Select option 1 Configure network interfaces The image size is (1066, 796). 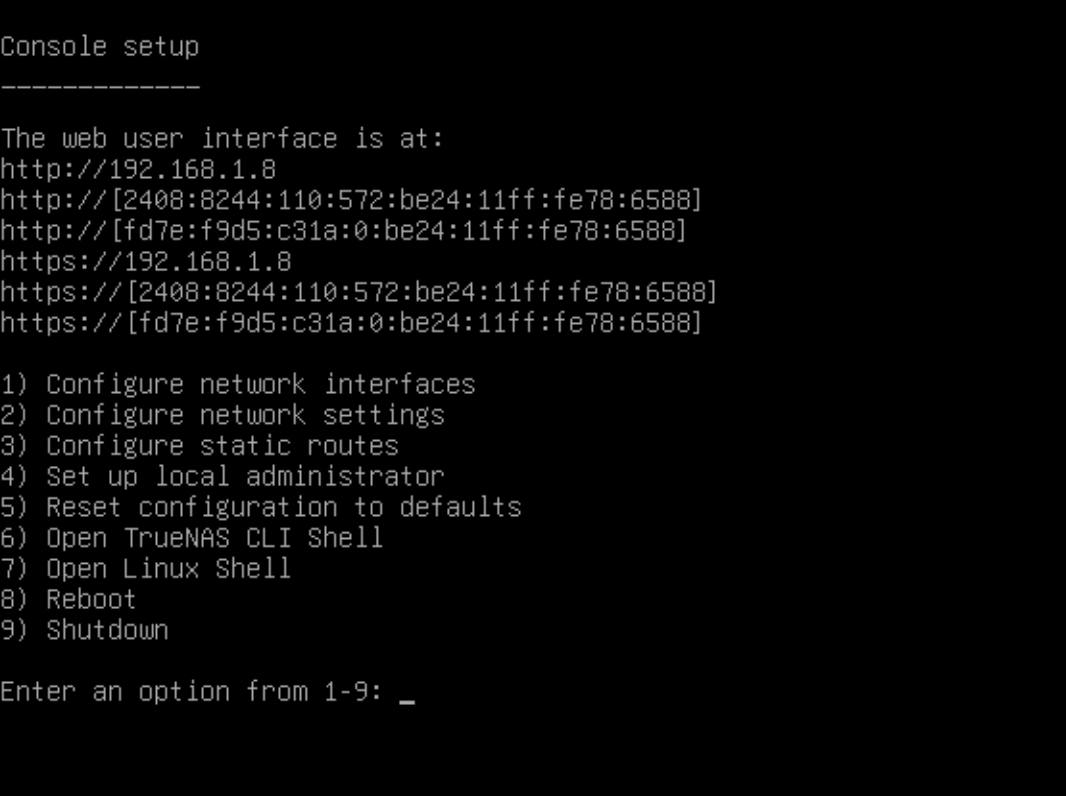pos(238,385)
